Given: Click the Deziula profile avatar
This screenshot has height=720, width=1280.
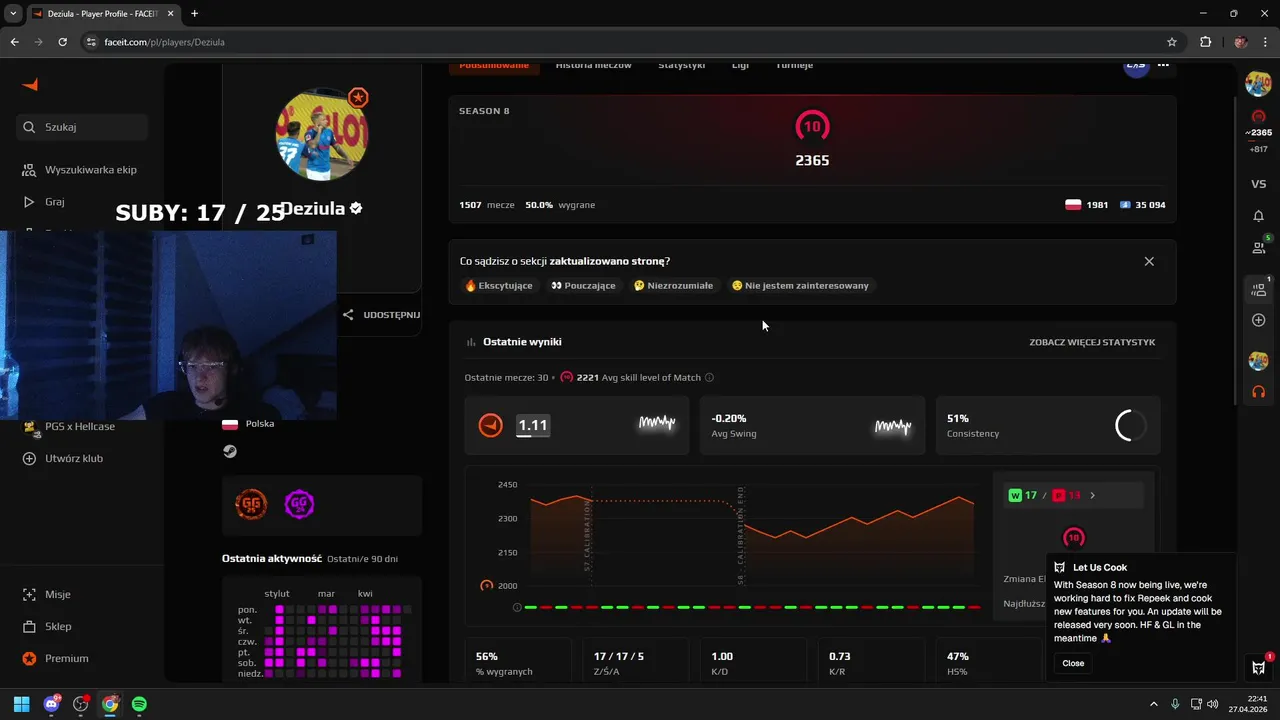Looking at the screenshot, I should click(322, 134).
